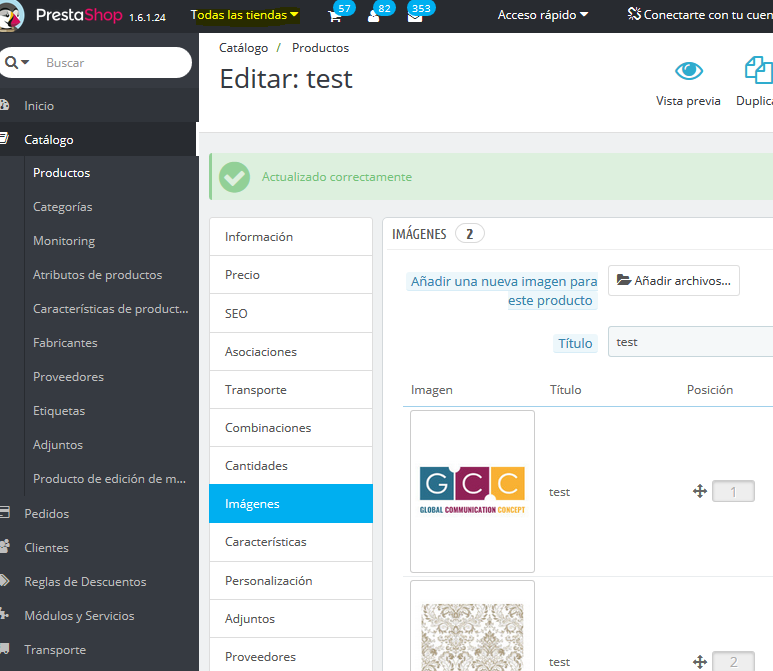773x671 pixels.
Task: Click the Título text input field
Action: point(690,342)
